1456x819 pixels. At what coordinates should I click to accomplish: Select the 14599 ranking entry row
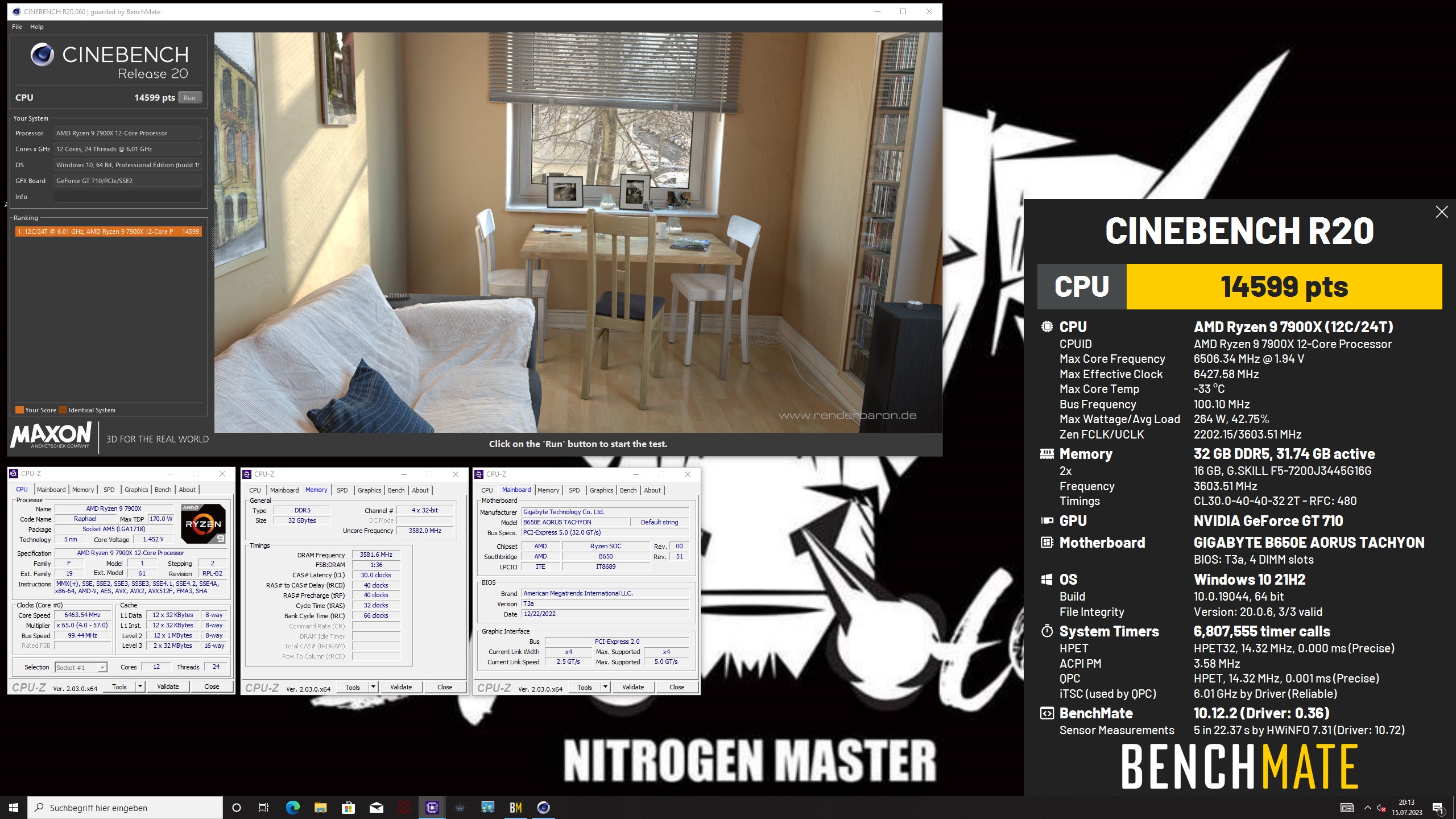(108, 231)
